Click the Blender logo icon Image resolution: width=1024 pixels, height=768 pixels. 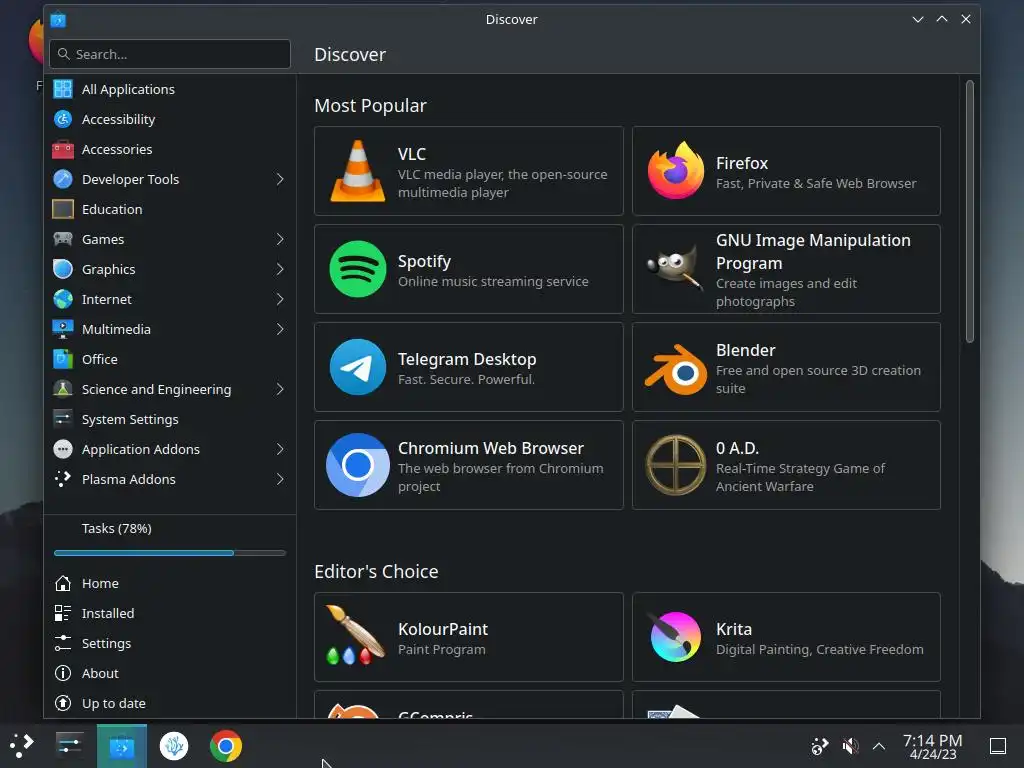(x=675, y=369)
